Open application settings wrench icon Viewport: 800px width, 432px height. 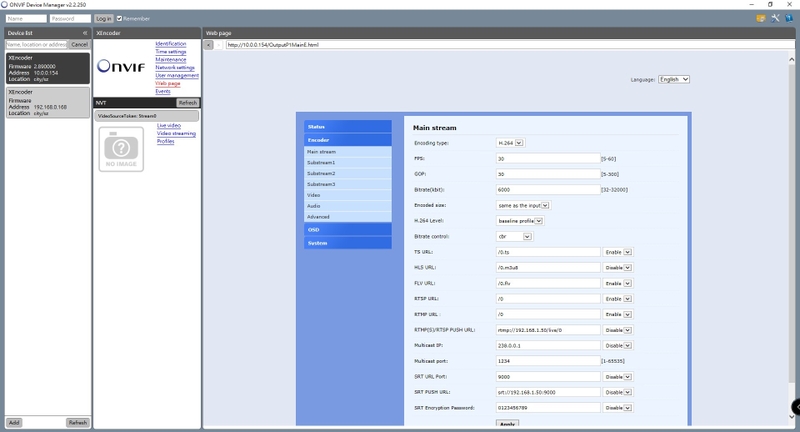pyautogui.click(x=775, y=18)
